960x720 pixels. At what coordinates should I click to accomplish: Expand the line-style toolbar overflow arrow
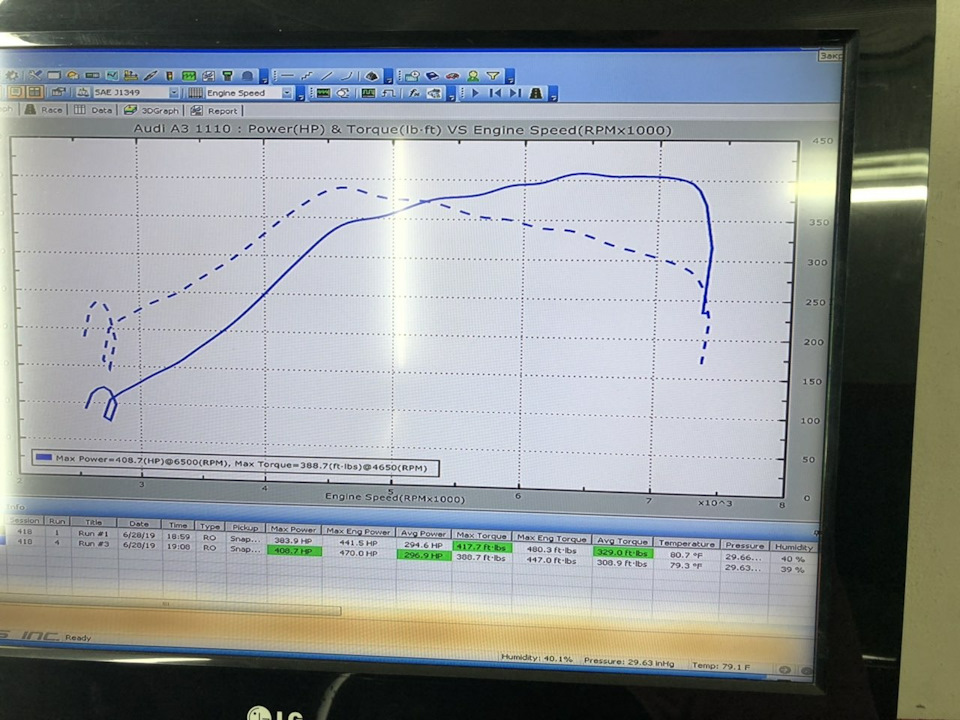pos(388,78)
